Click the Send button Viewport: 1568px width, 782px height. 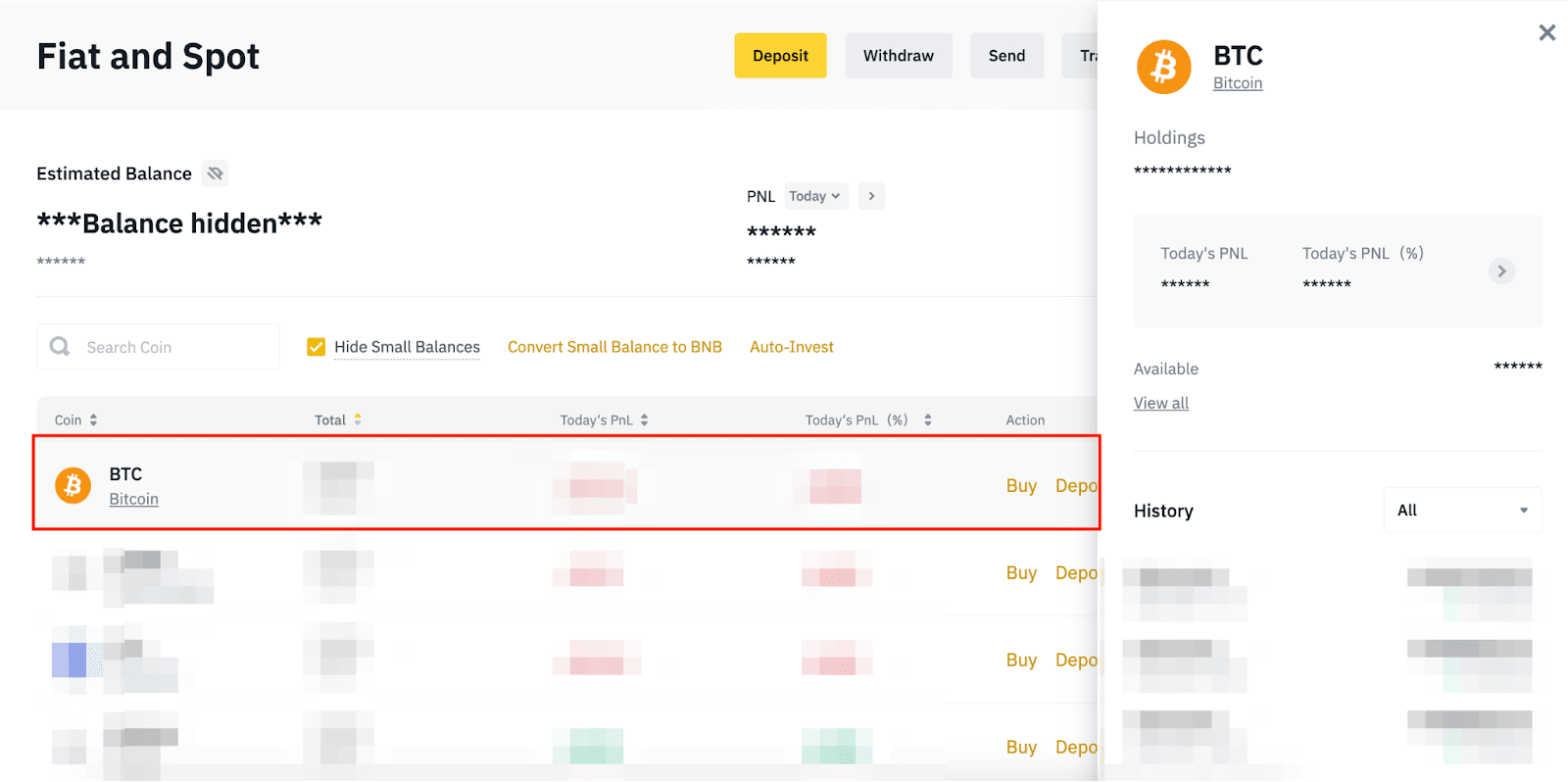(1006, 56)
